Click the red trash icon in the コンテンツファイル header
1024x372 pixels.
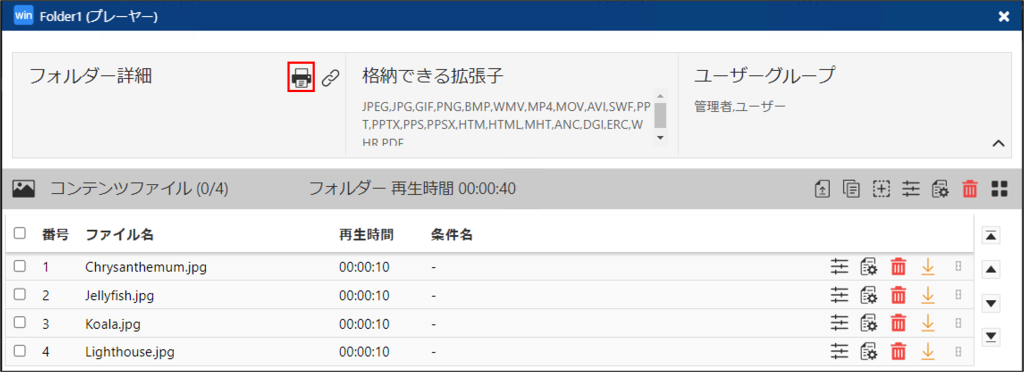(x=970, y=189)
